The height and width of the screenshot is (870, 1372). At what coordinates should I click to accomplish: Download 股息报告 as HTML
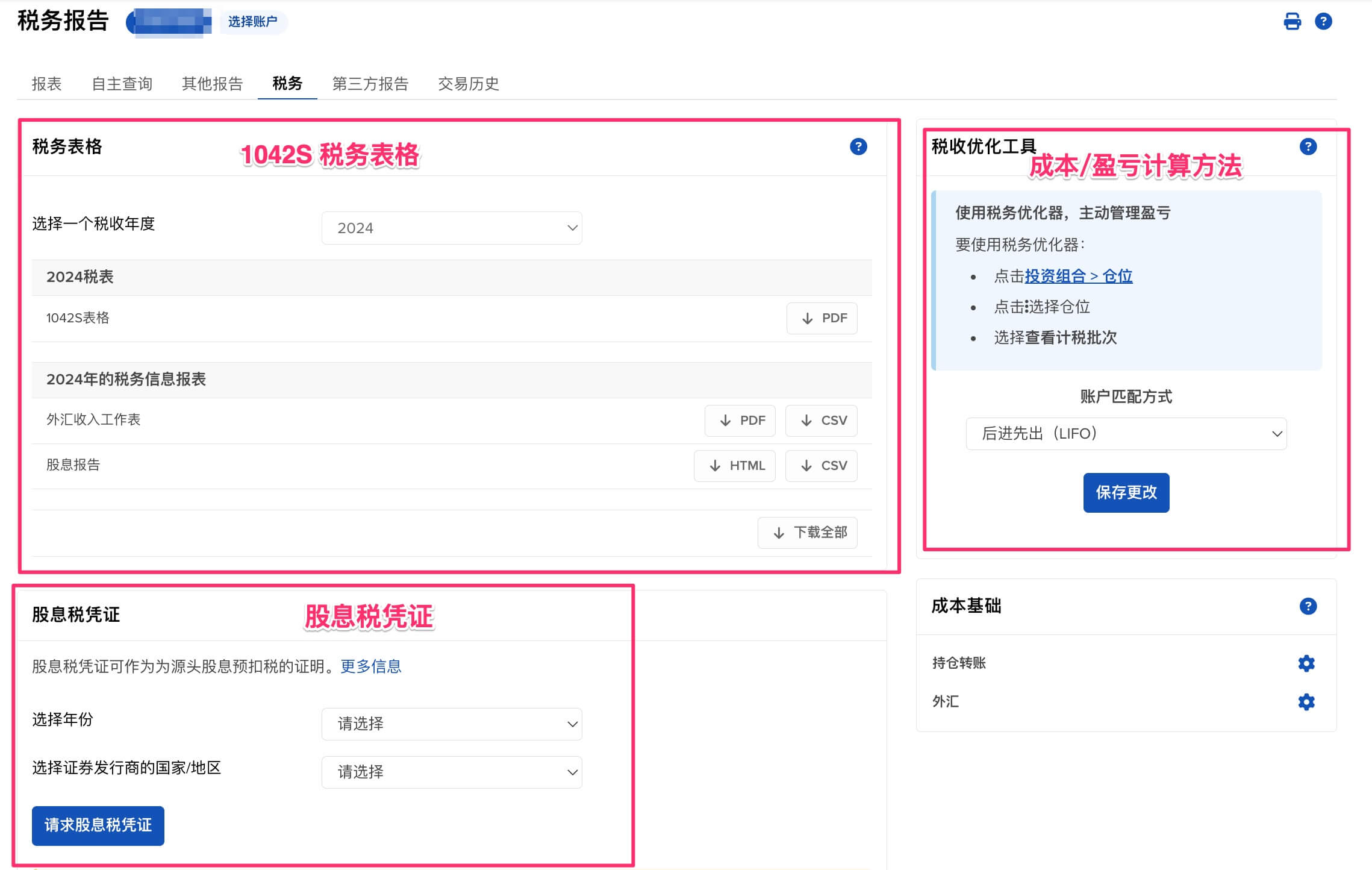coord(734,466)
